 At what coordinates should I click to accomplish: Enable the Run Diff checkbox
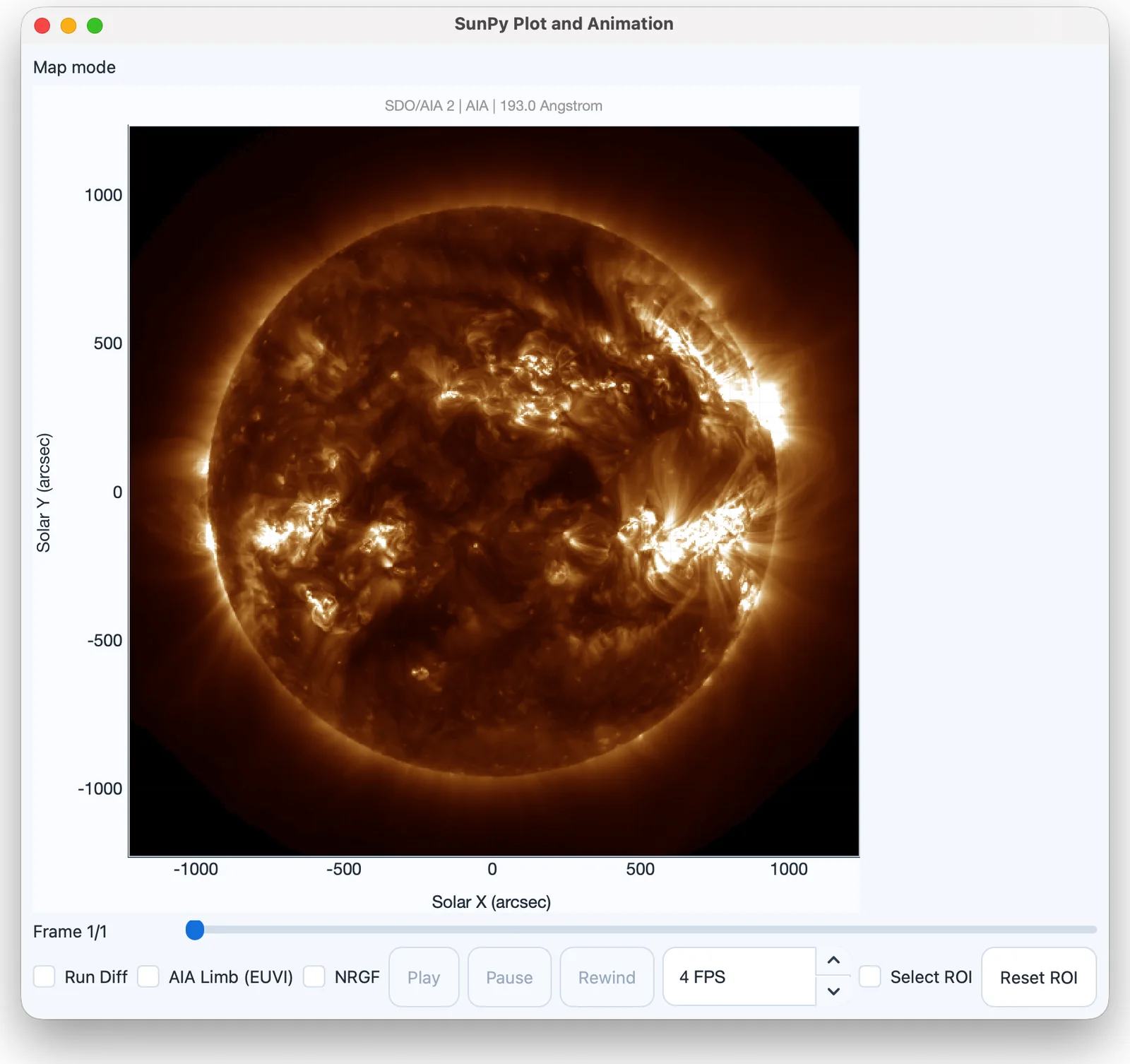tap(44, 977)
